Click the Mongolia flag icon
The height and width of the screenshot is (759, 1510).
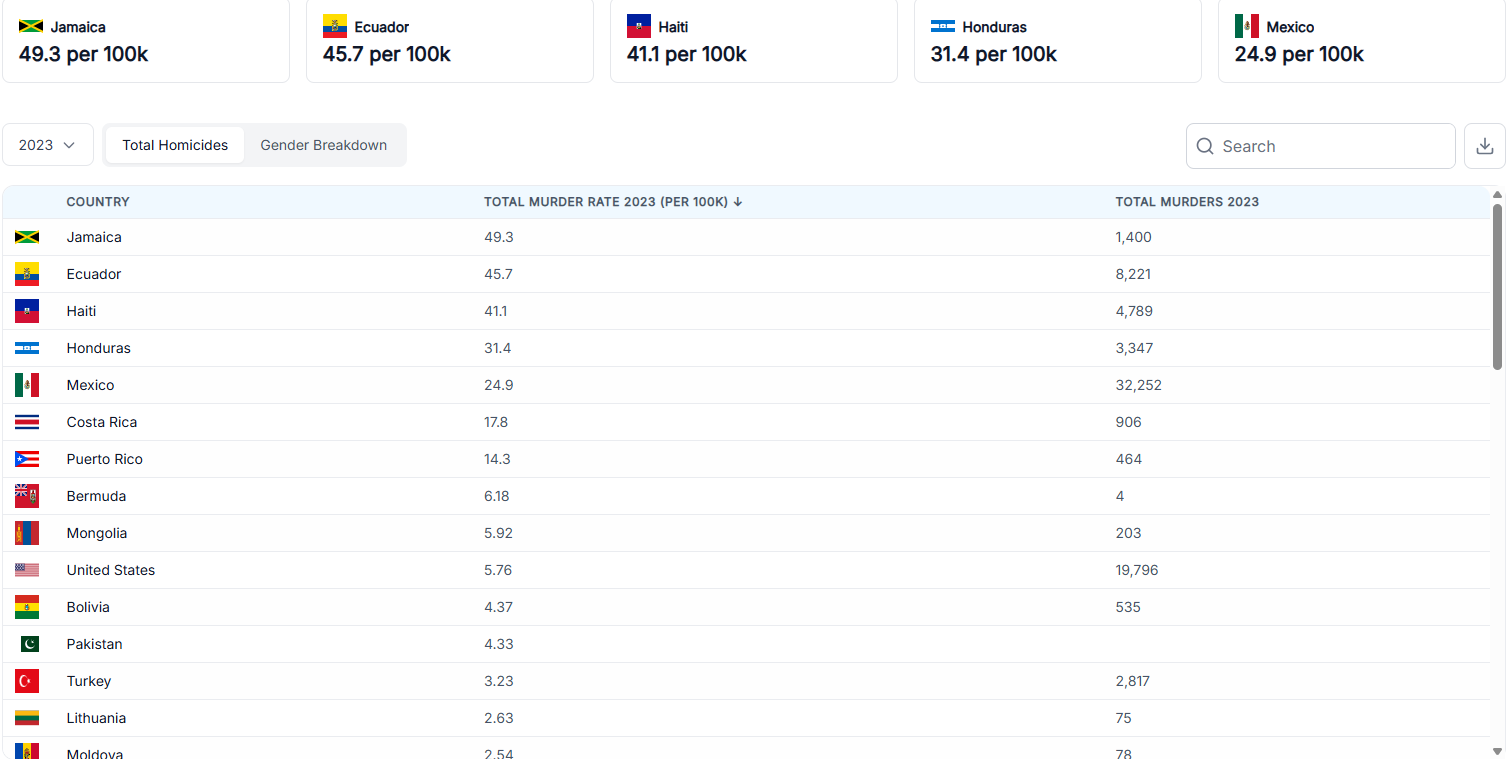[27, 533]
